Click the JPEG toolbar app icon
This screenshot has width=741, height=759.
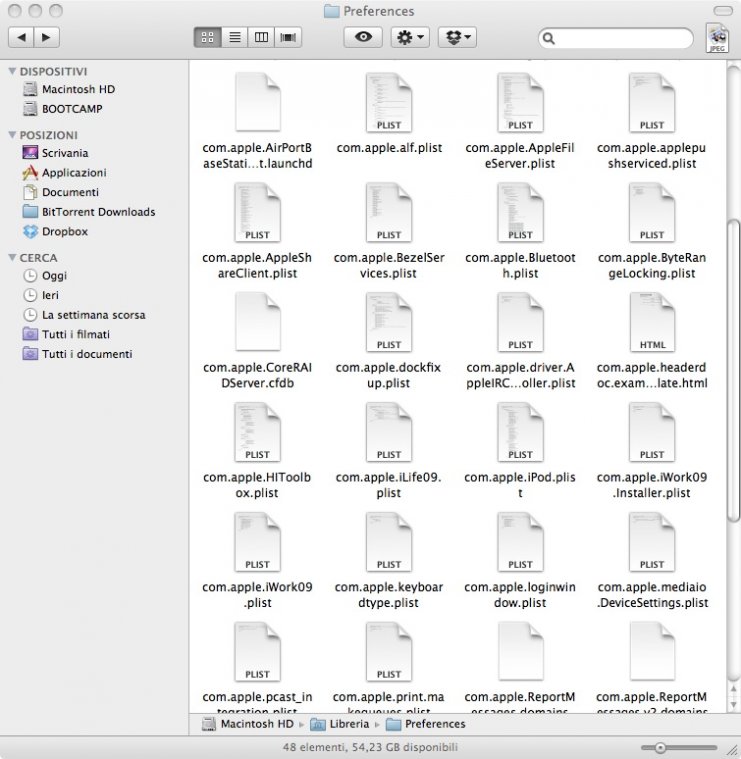click(717, 38)
